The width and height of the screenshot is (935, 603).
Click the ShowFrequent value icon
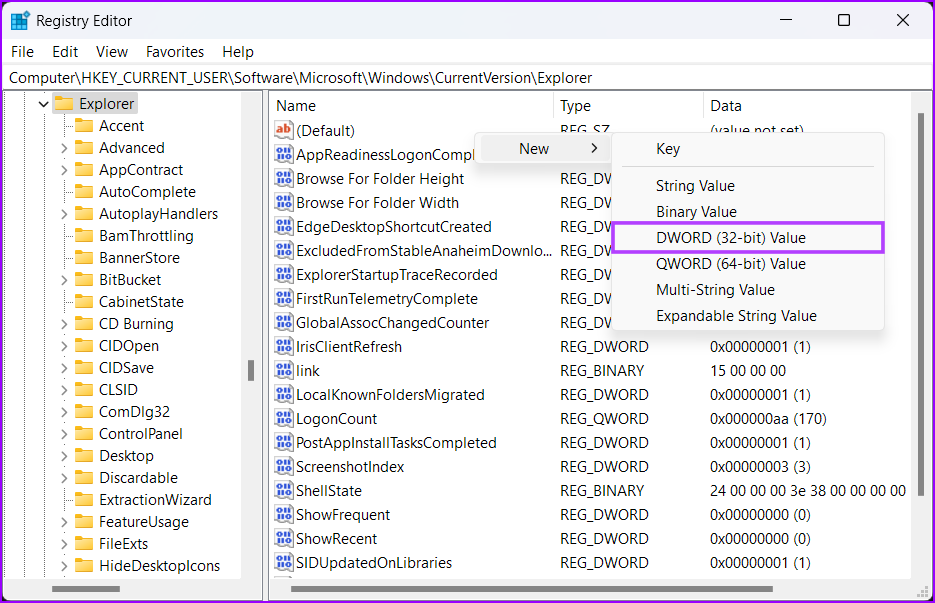283,515
